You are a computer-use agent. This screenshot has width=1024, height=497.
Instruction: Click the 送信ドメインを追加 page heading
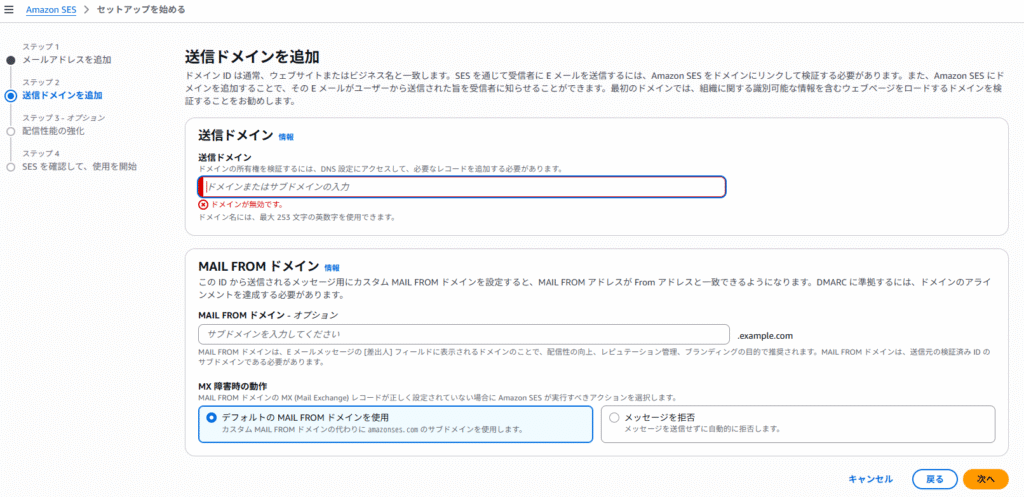252,56
